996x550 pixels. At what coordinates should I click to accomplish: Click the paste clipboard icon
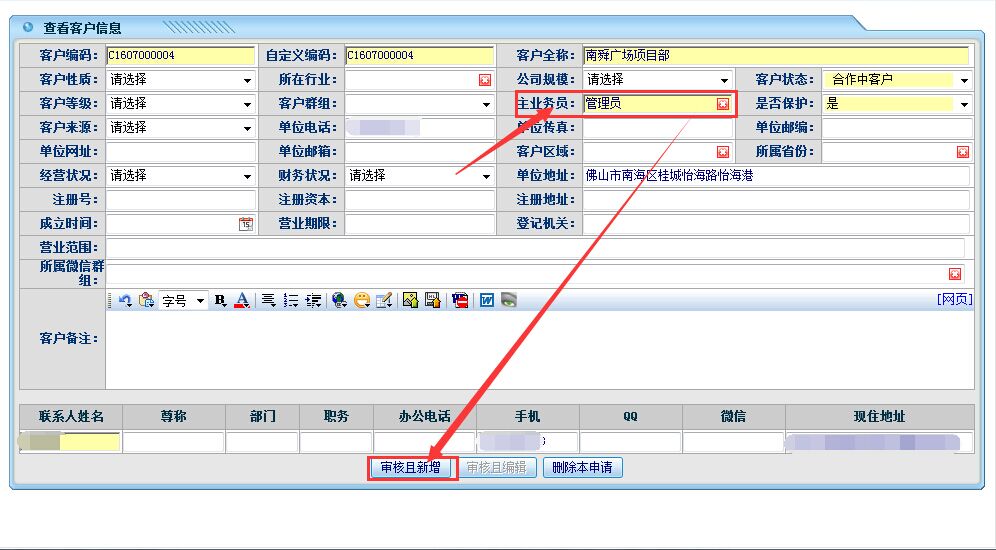[147, 300]
